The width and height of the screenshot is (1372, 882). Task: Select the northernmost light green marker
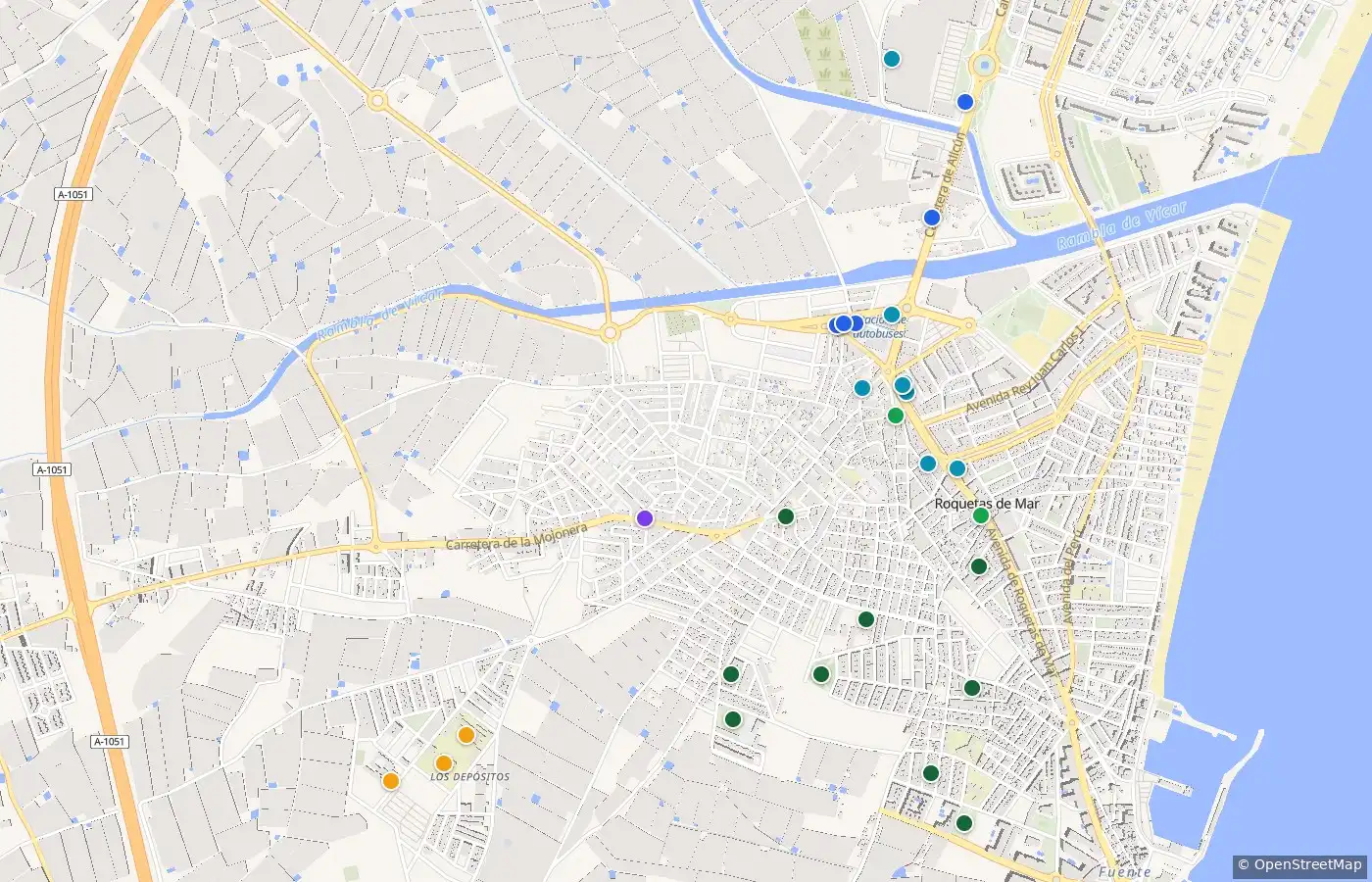pyautogui.click(x=896, y=416)
